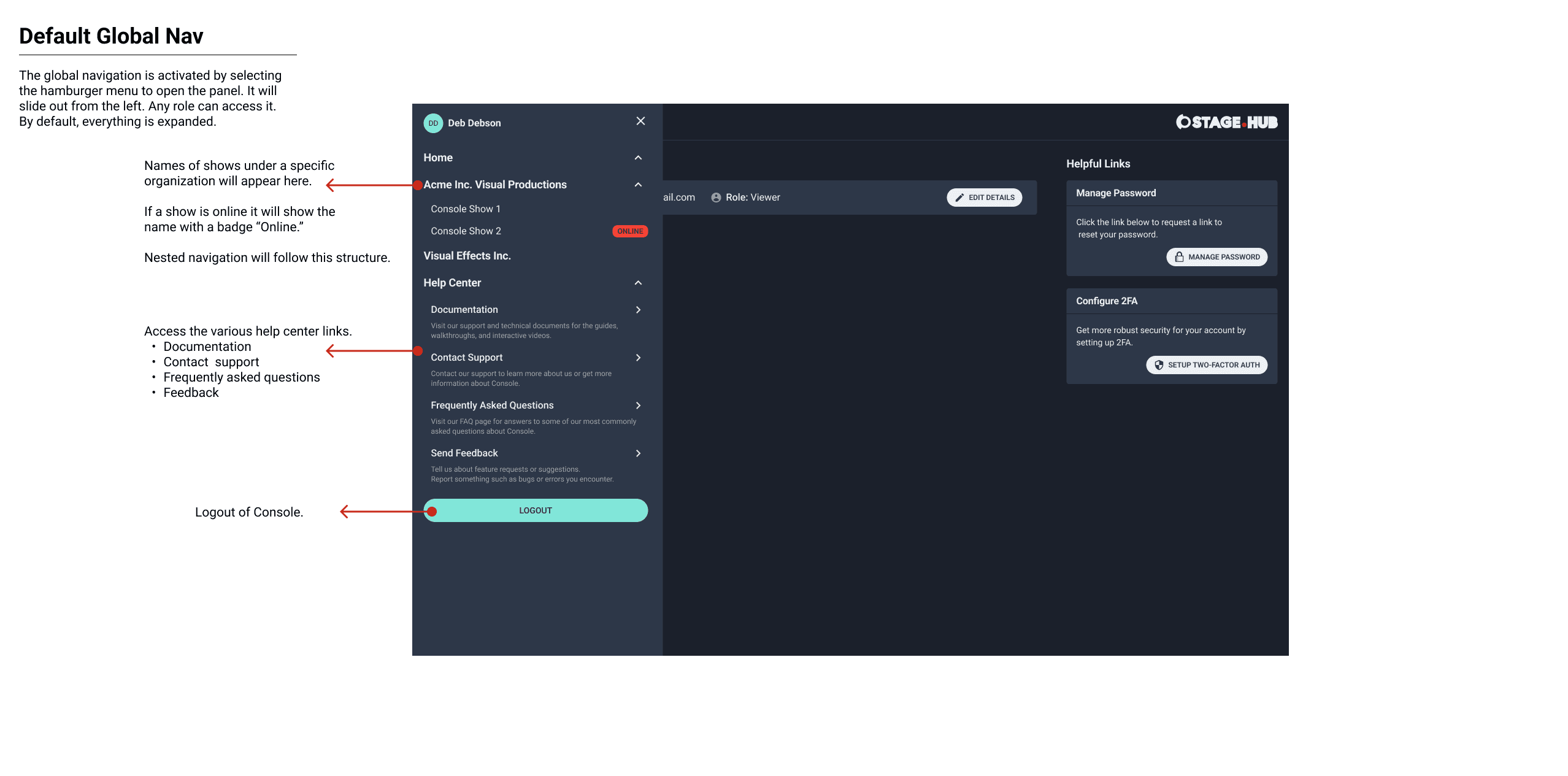Click the LOGOUT button
The width and height of the screenshot is (1568, 776).
[535, 510]
